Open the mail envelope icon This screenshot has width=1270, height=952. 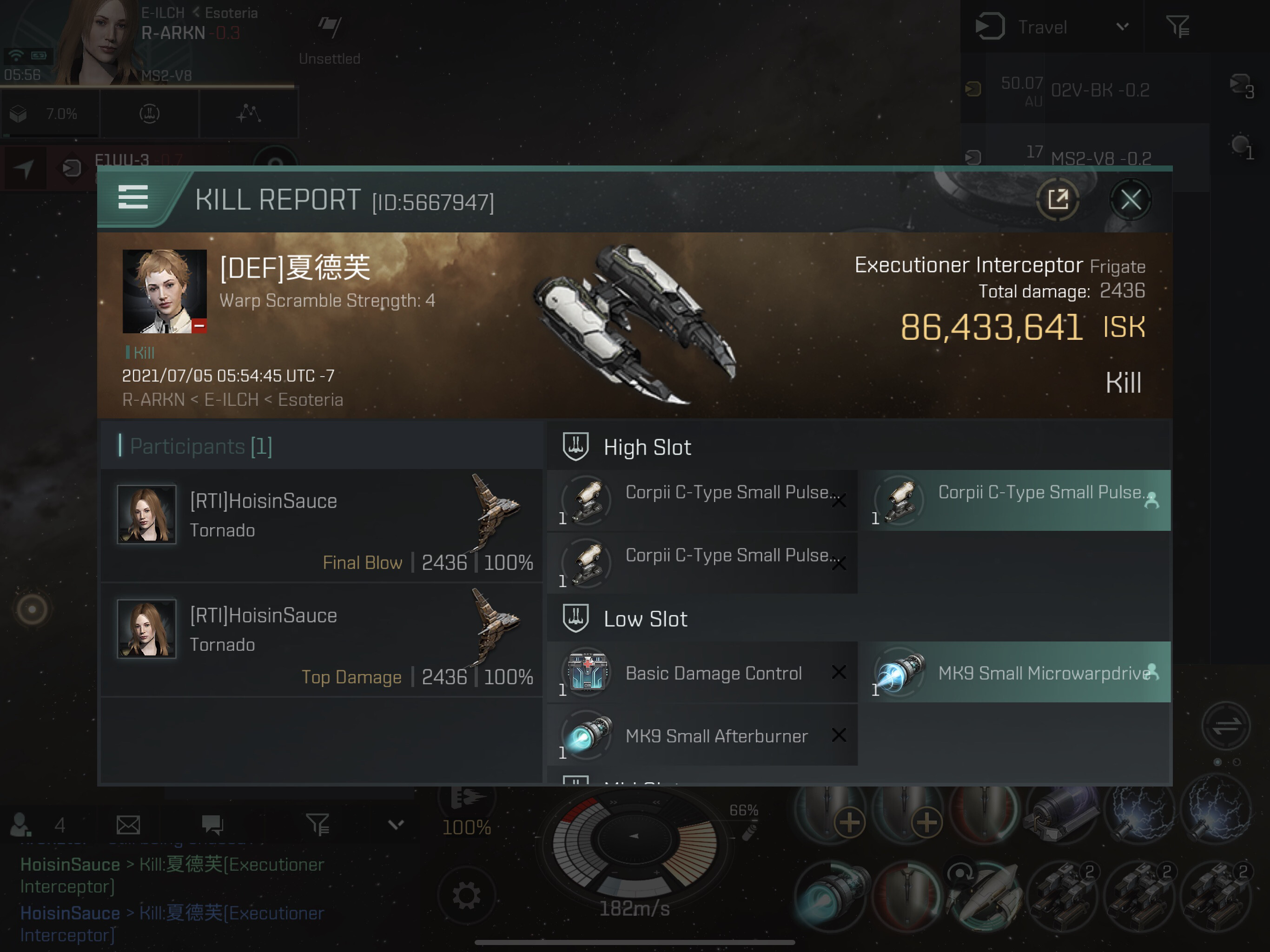pos(128,825)
